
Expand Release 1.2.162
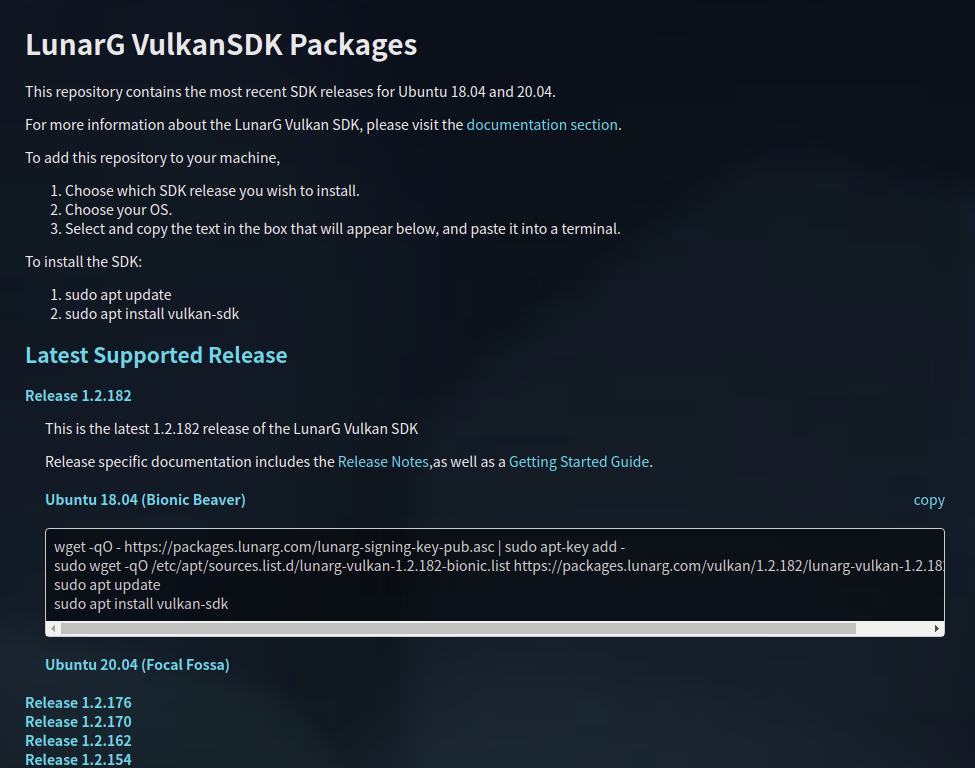(78, 740)
